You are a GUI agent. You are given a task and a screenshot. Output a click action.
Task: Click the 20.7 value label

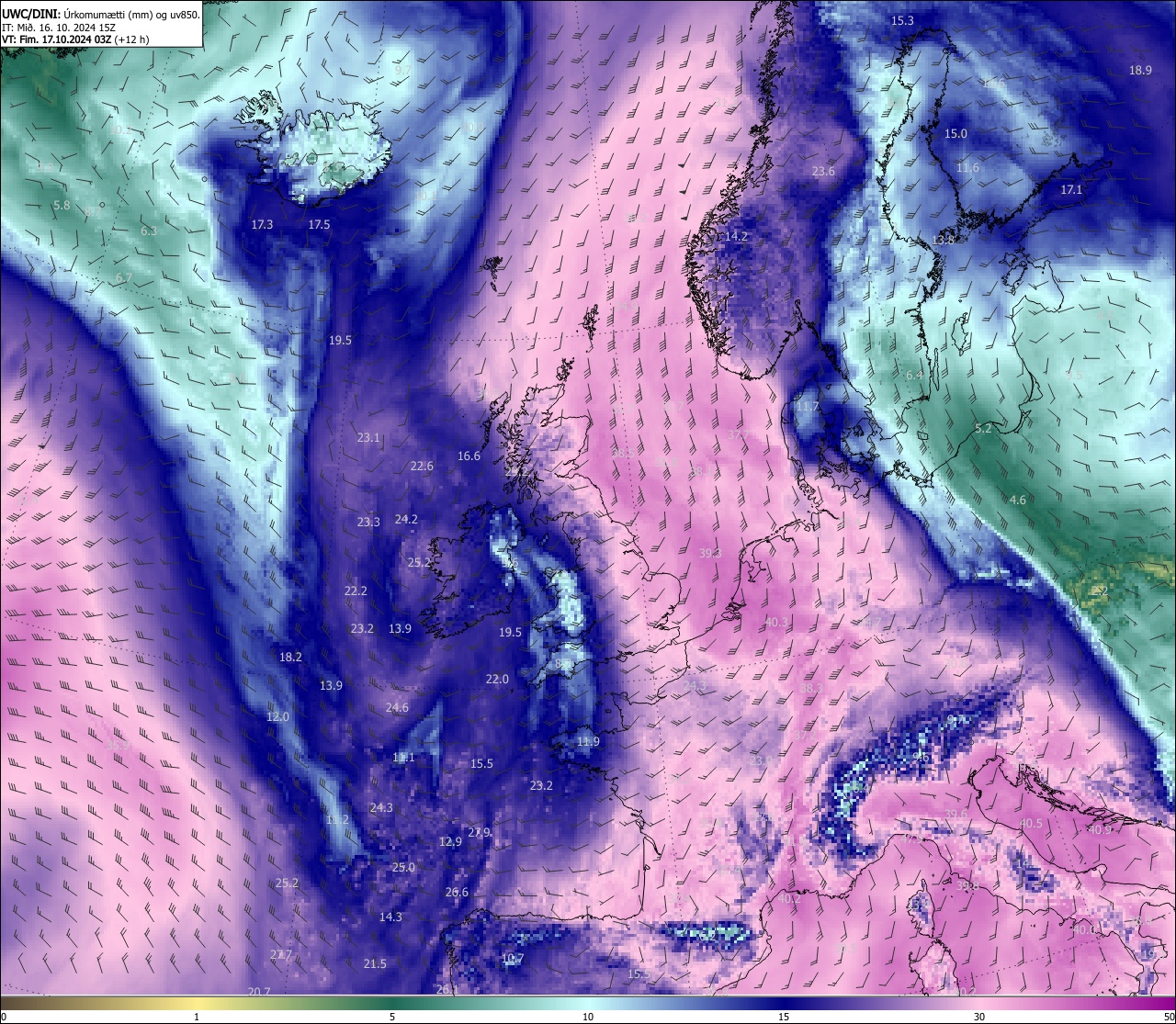click(x=259, y=991)
